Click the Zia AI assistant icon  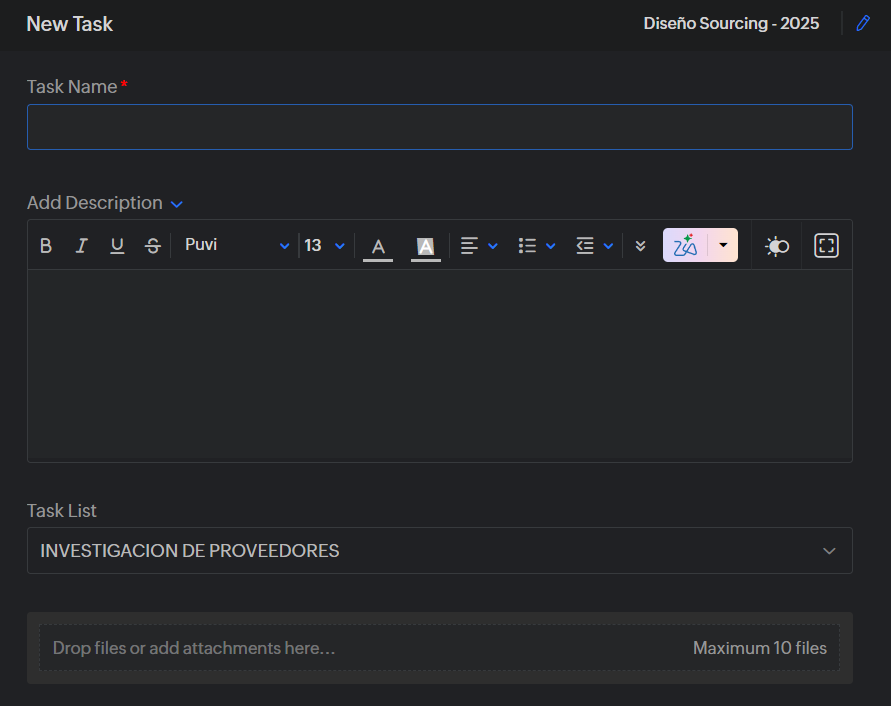pos(685,245)
